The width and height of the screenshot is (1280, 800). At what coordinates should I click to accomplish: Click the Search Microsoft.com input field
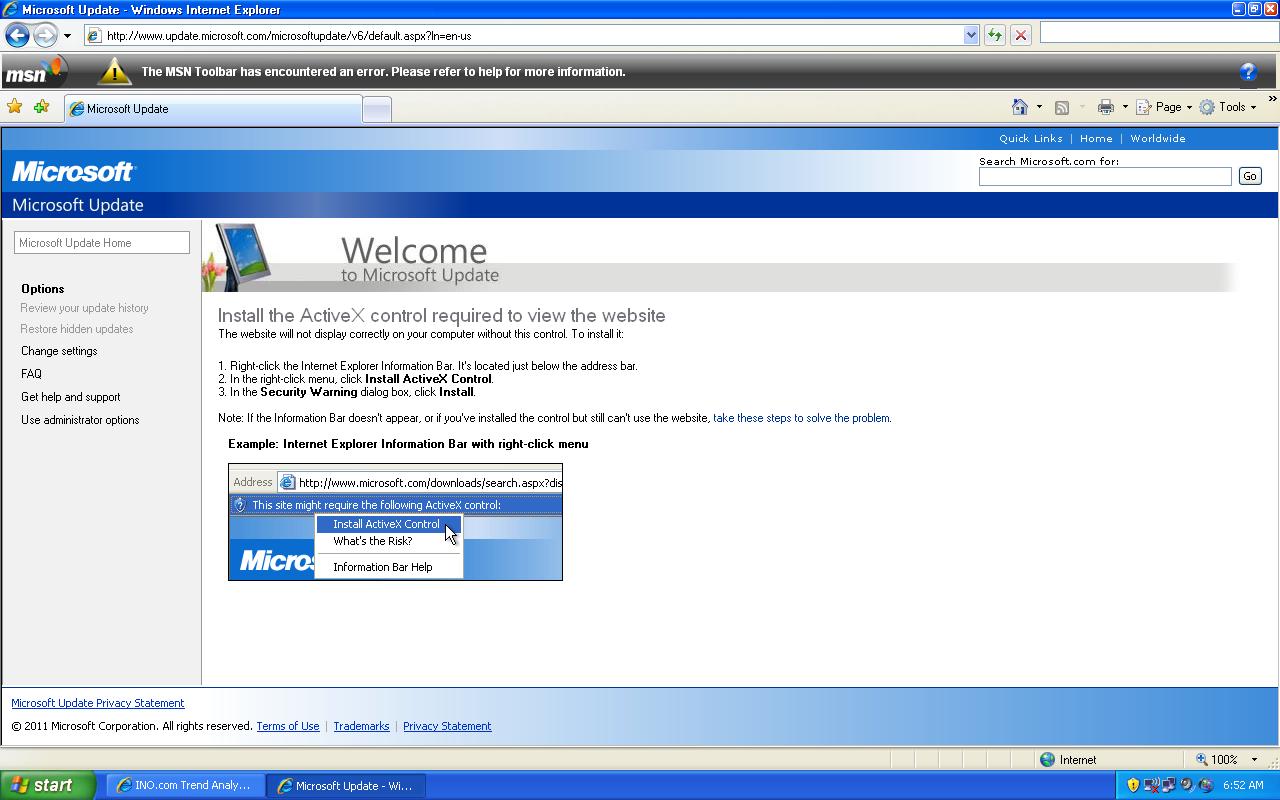(x=1105, y=177)
